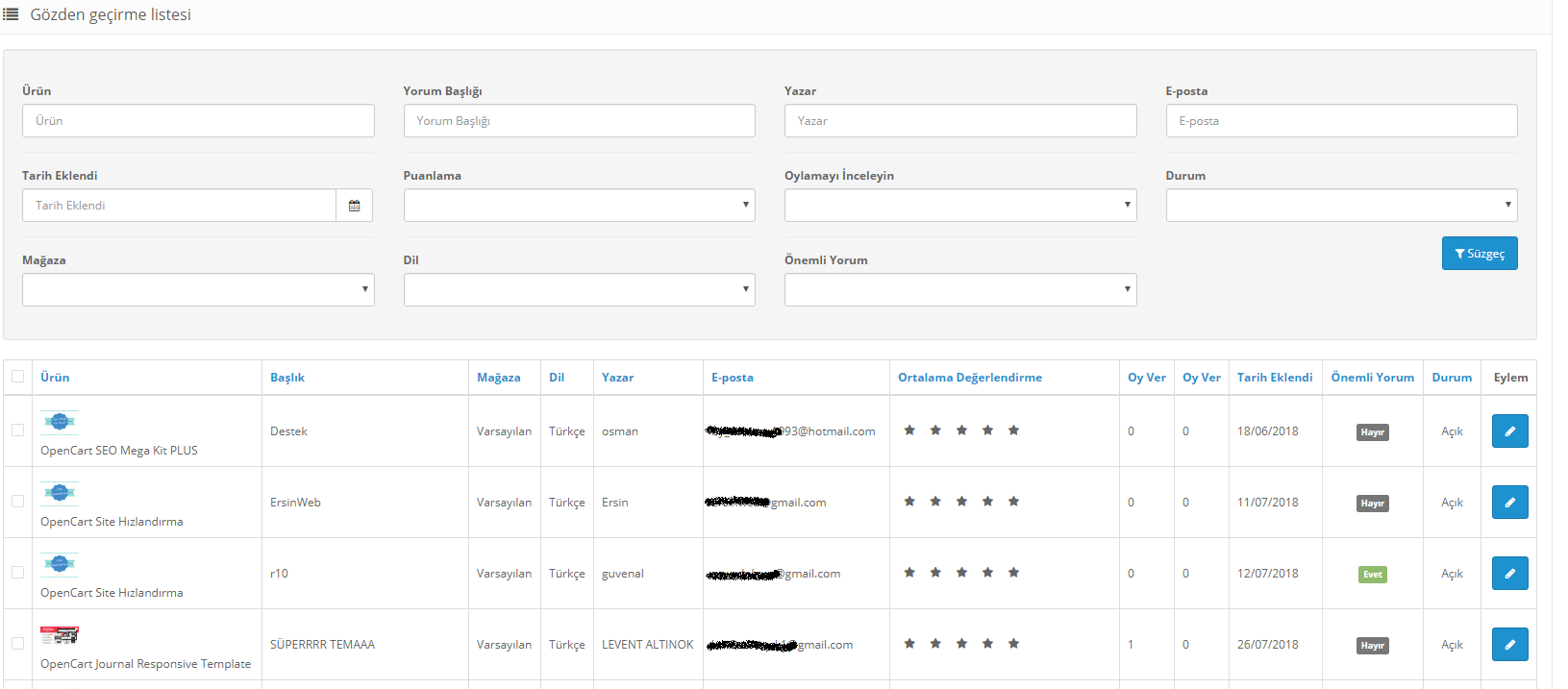Focus the Ürün filter input field

(198, 121)
